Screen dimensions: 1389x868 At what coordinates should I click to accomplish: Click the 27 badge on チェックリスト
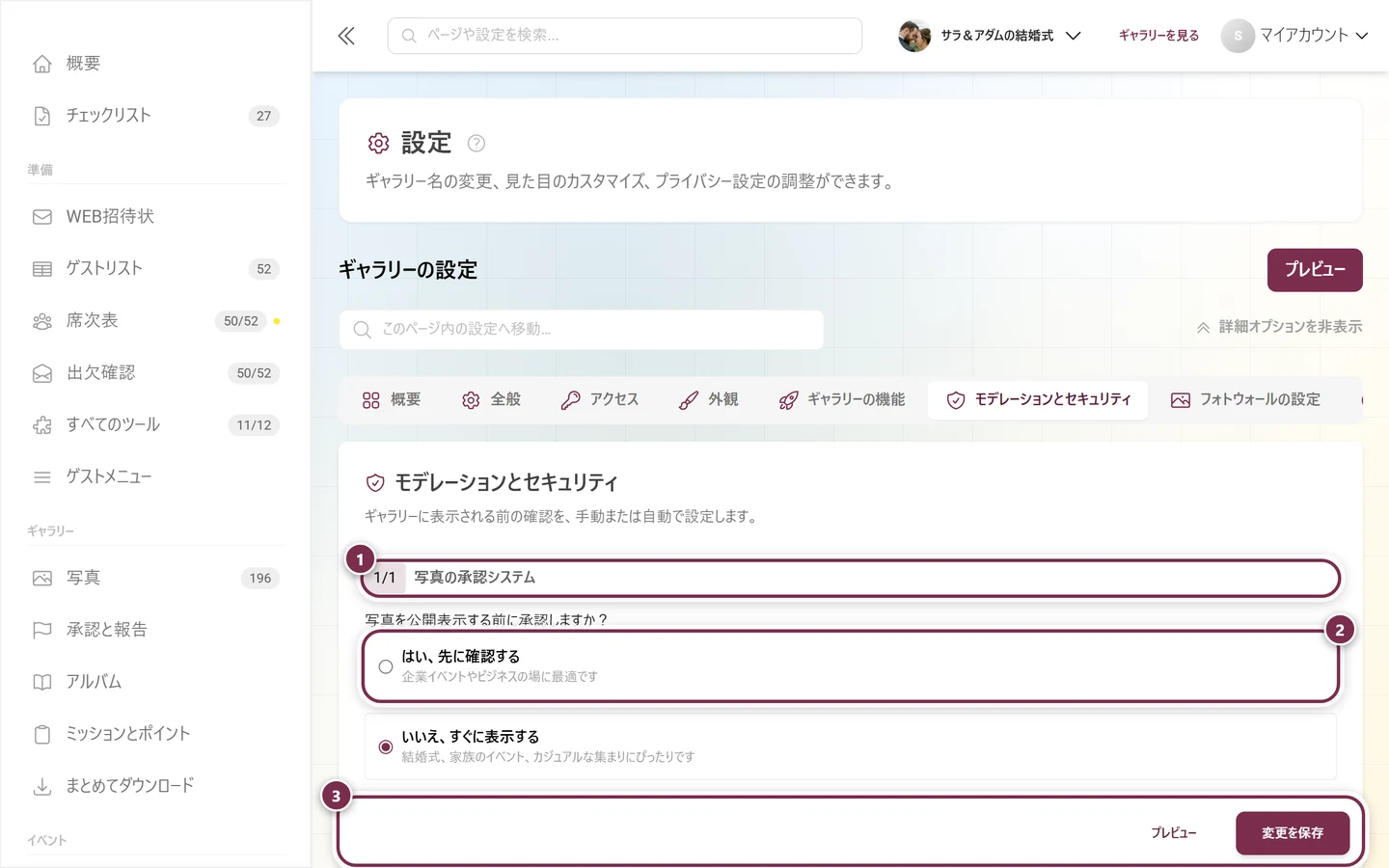tap(263, 116)
